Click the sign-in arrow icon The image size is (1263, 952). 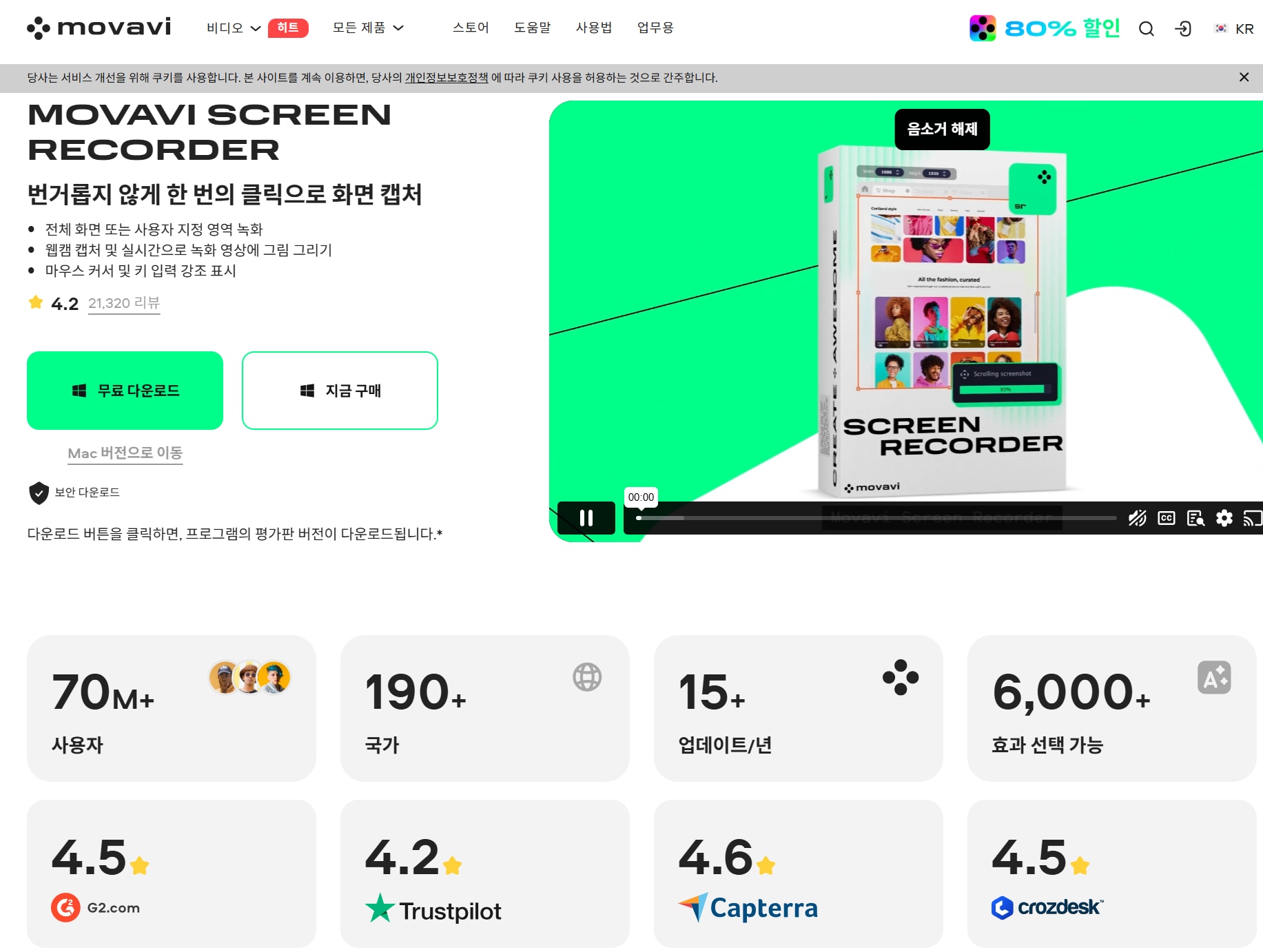click(x=1183, y=28)
